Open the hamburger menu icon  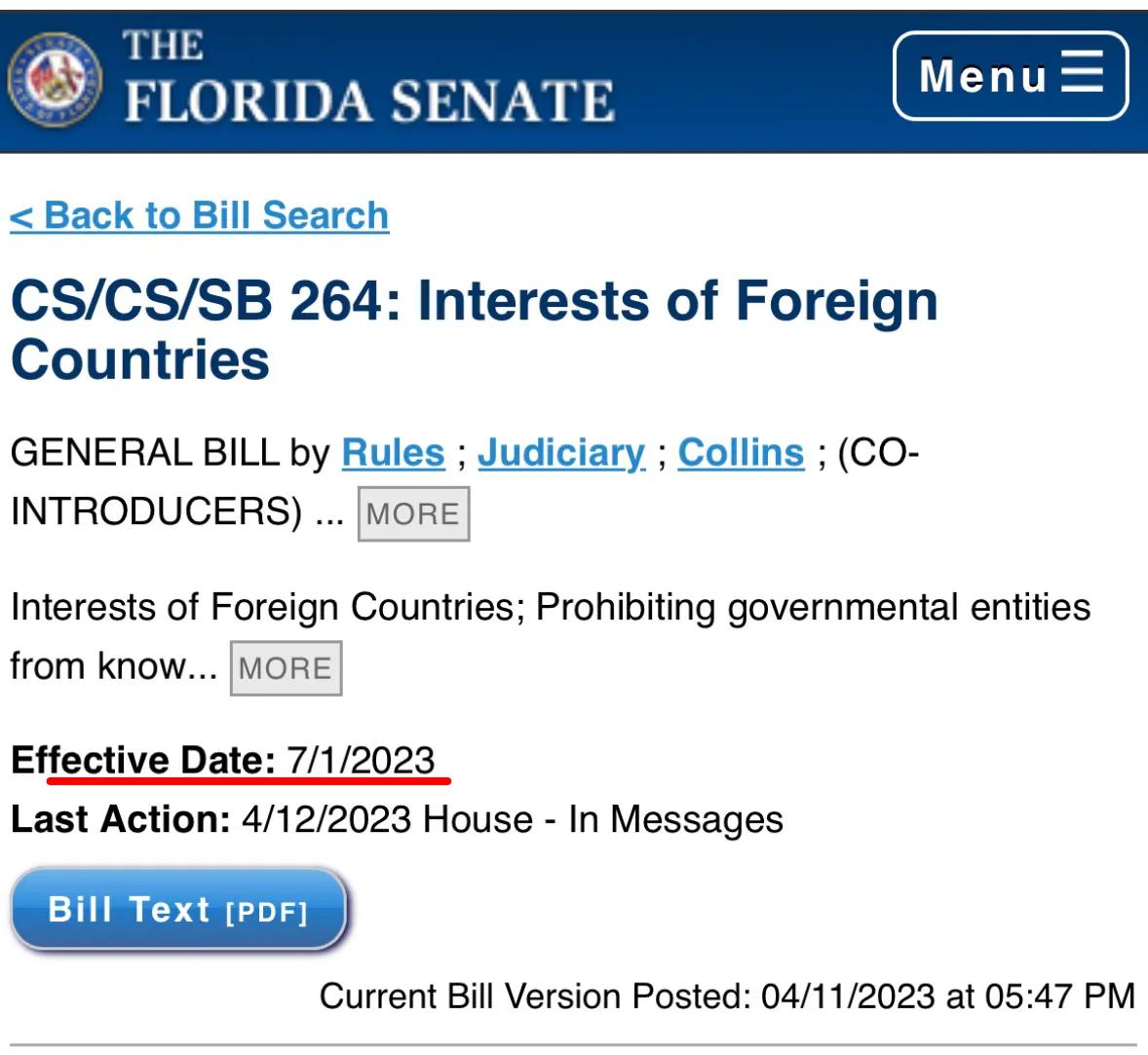tap(1082, 72)
